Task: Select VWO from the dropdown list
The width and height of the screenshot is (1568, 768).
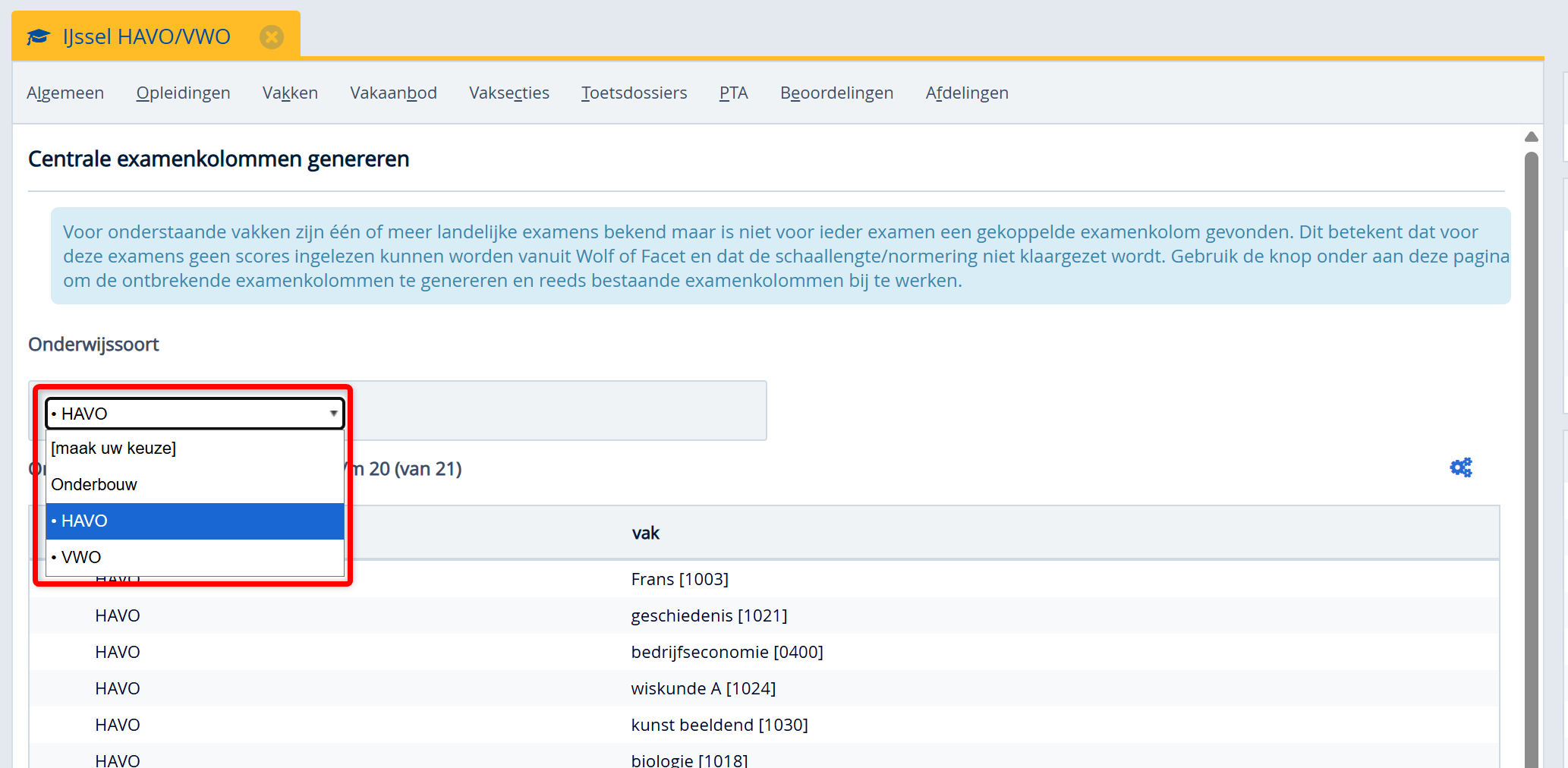Action: (194, 557)
